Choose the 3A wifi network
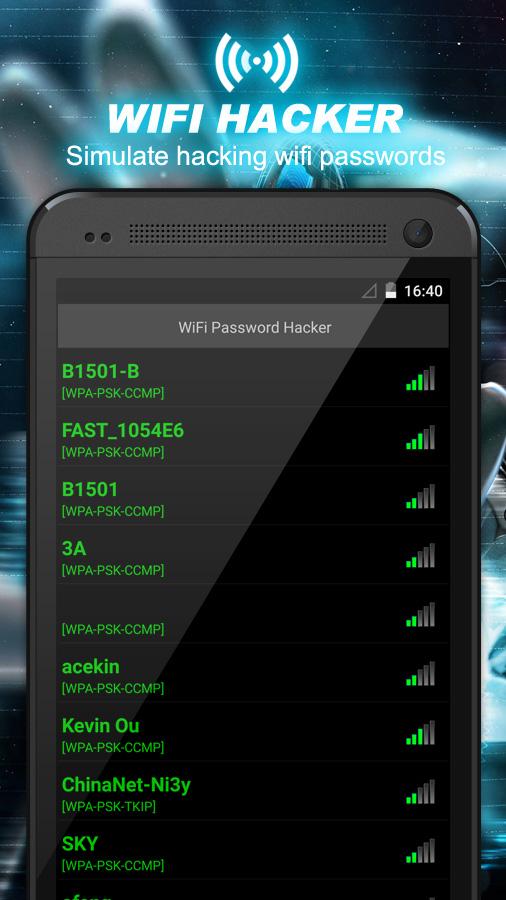This screenshot has height=900, width=506. click(252, 555)
